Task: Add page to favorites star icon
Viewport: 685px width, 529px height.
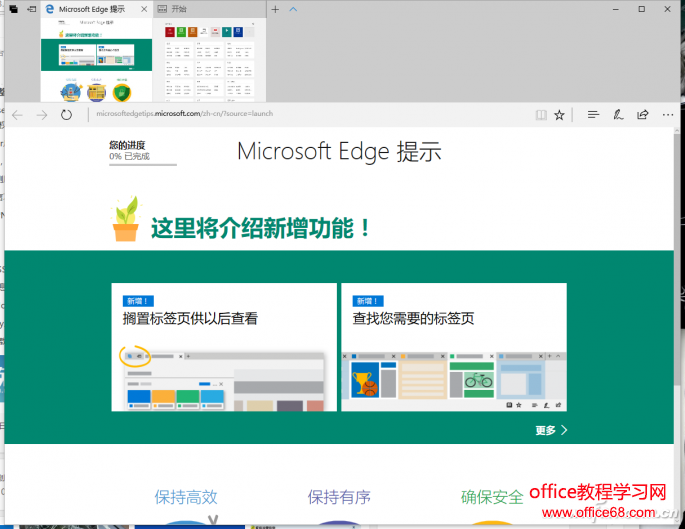Action: (559, 115)
